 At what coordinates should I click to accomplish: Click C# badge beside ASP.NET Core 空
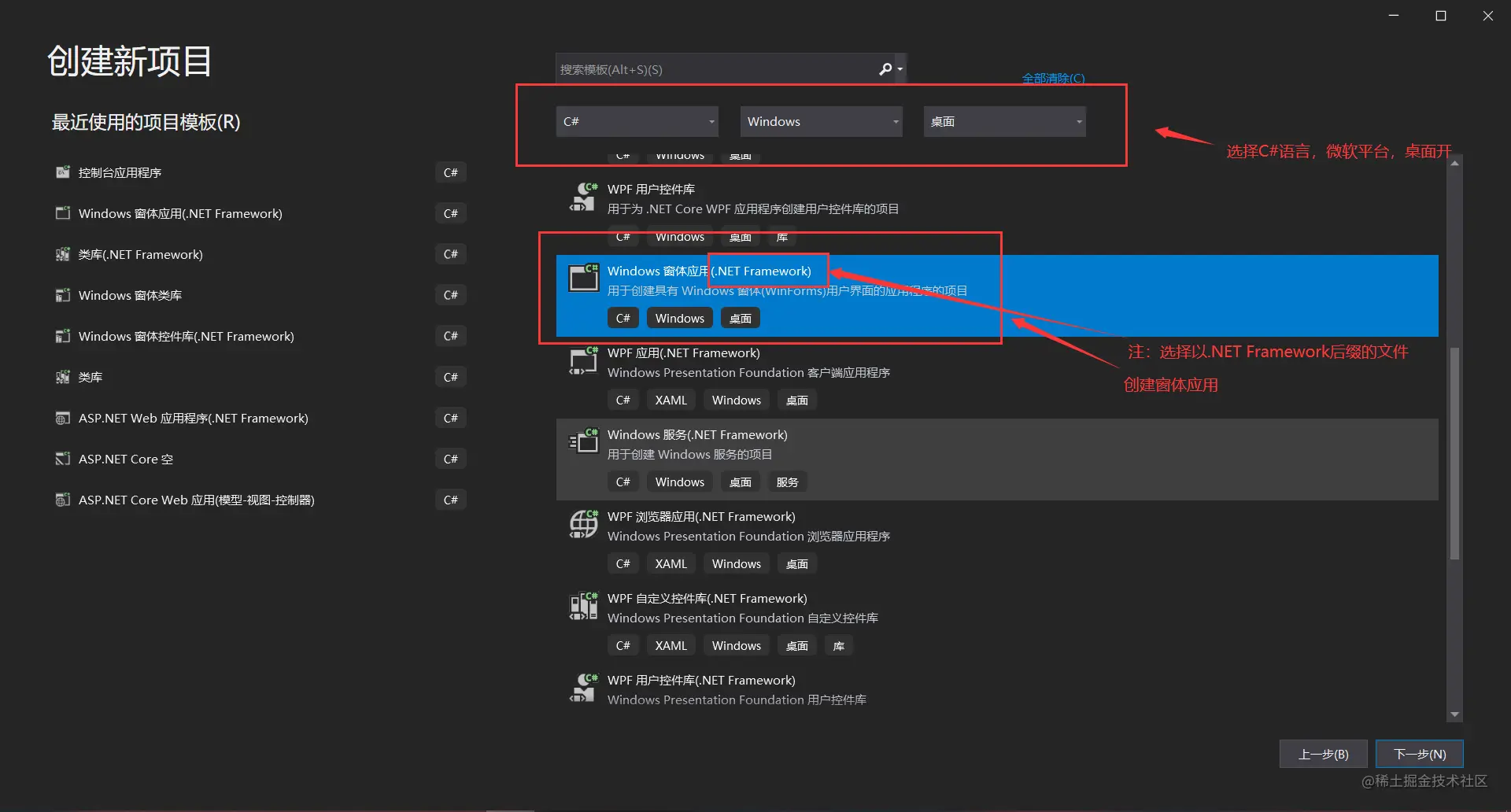(x=451, y=459)
